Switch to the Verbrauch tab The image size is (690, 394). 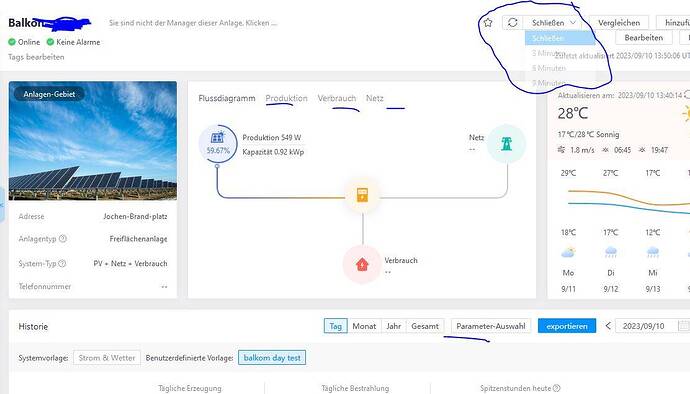(x=337, y=98)
